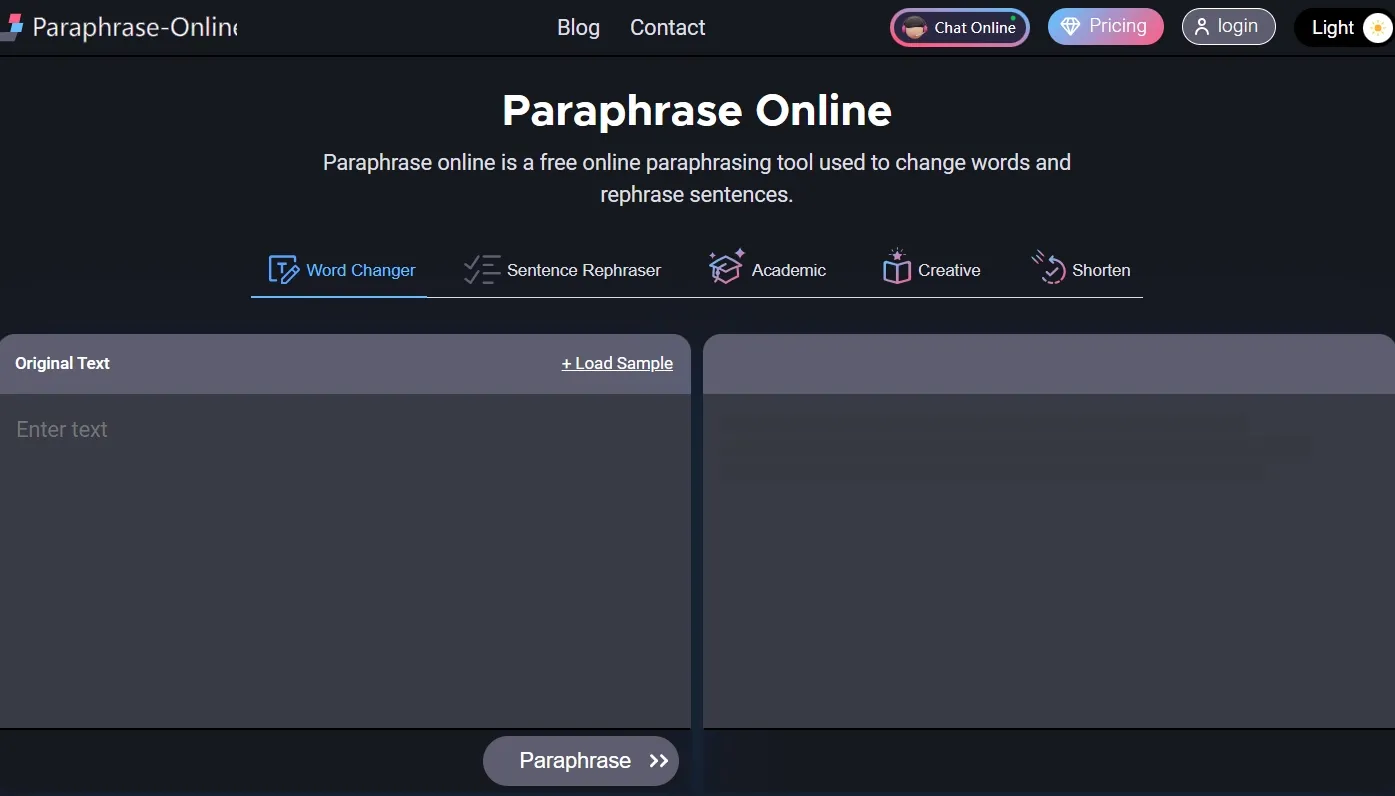Click the user icon beside login
This screenshot has width=1395, height=796.
tap(1202, 27)
